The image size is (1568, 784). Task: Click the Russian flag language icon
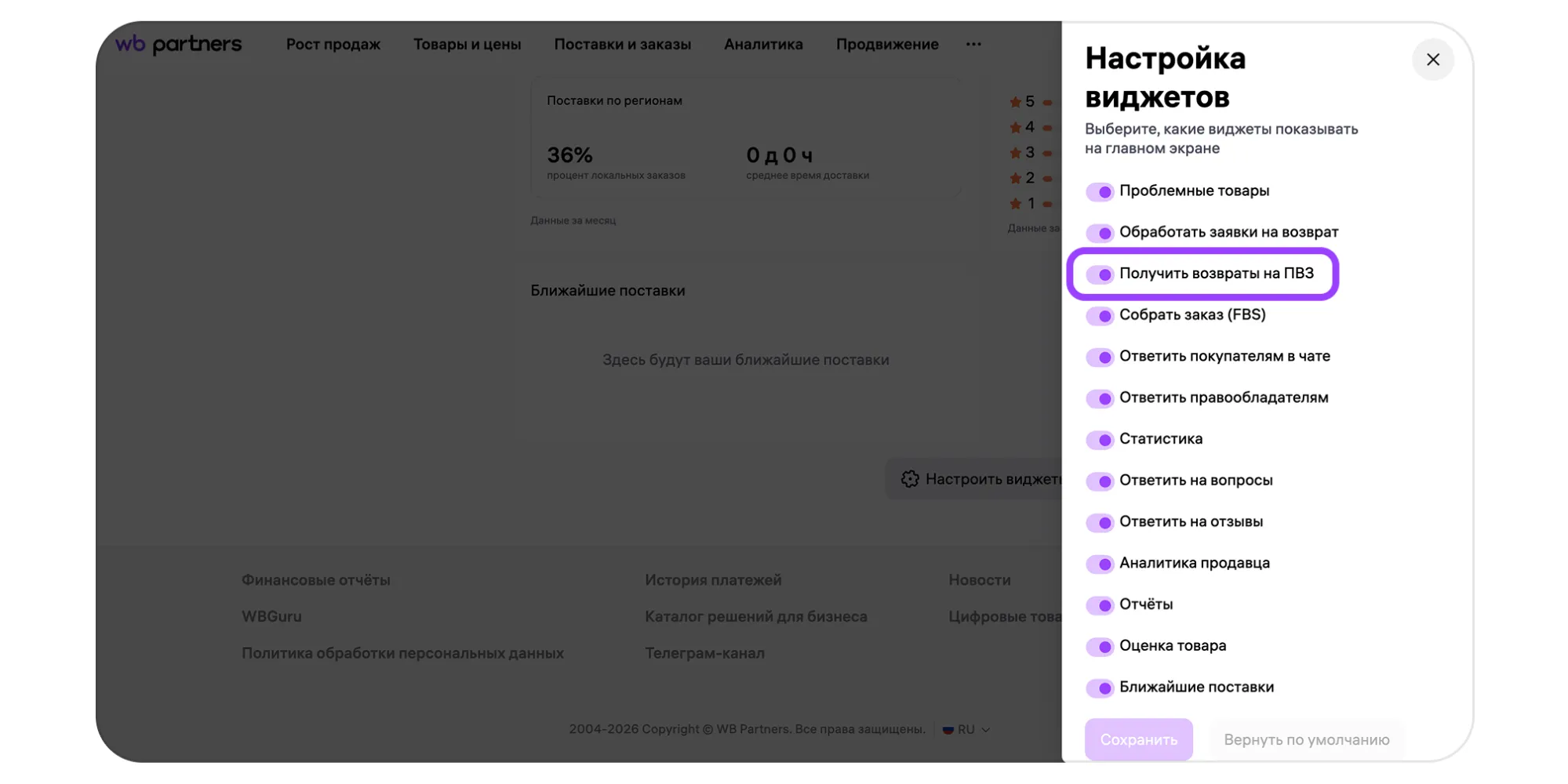948,729
